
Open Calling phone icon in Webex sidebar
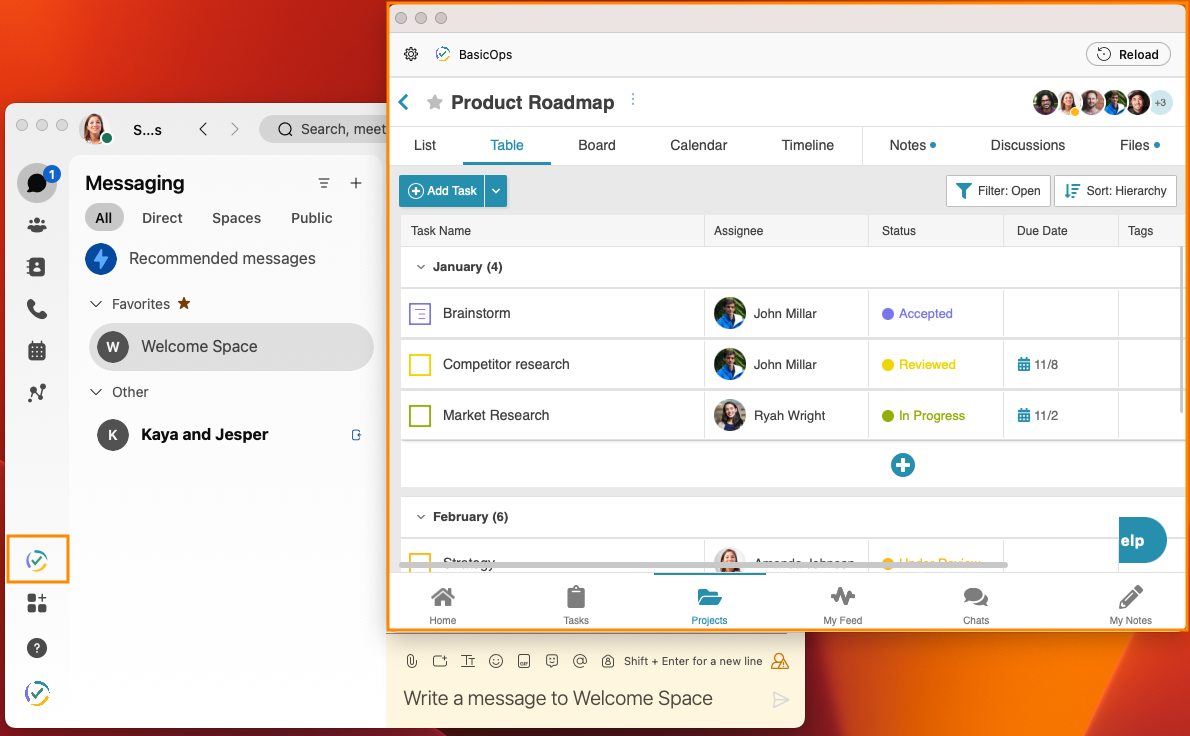[x=36, y=309]
